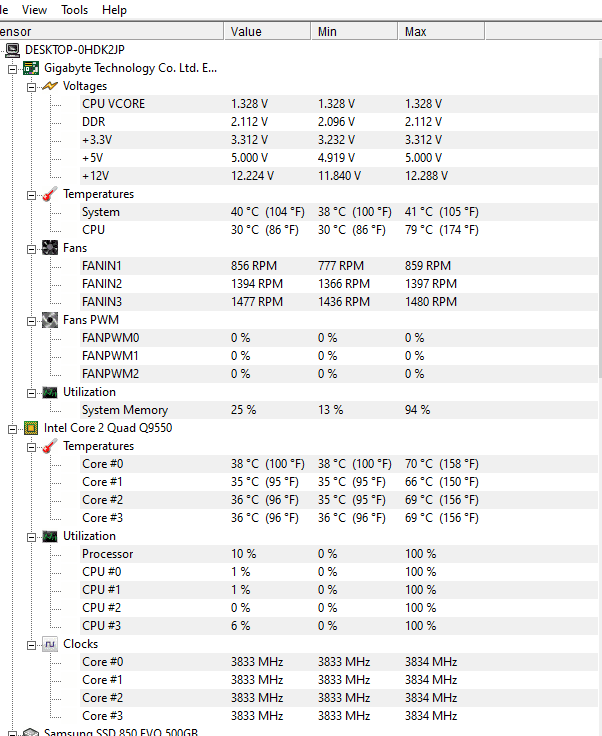Click the Samsung SSD drive icon
This screenshot has width=602, height=736.
click(32, 733)
